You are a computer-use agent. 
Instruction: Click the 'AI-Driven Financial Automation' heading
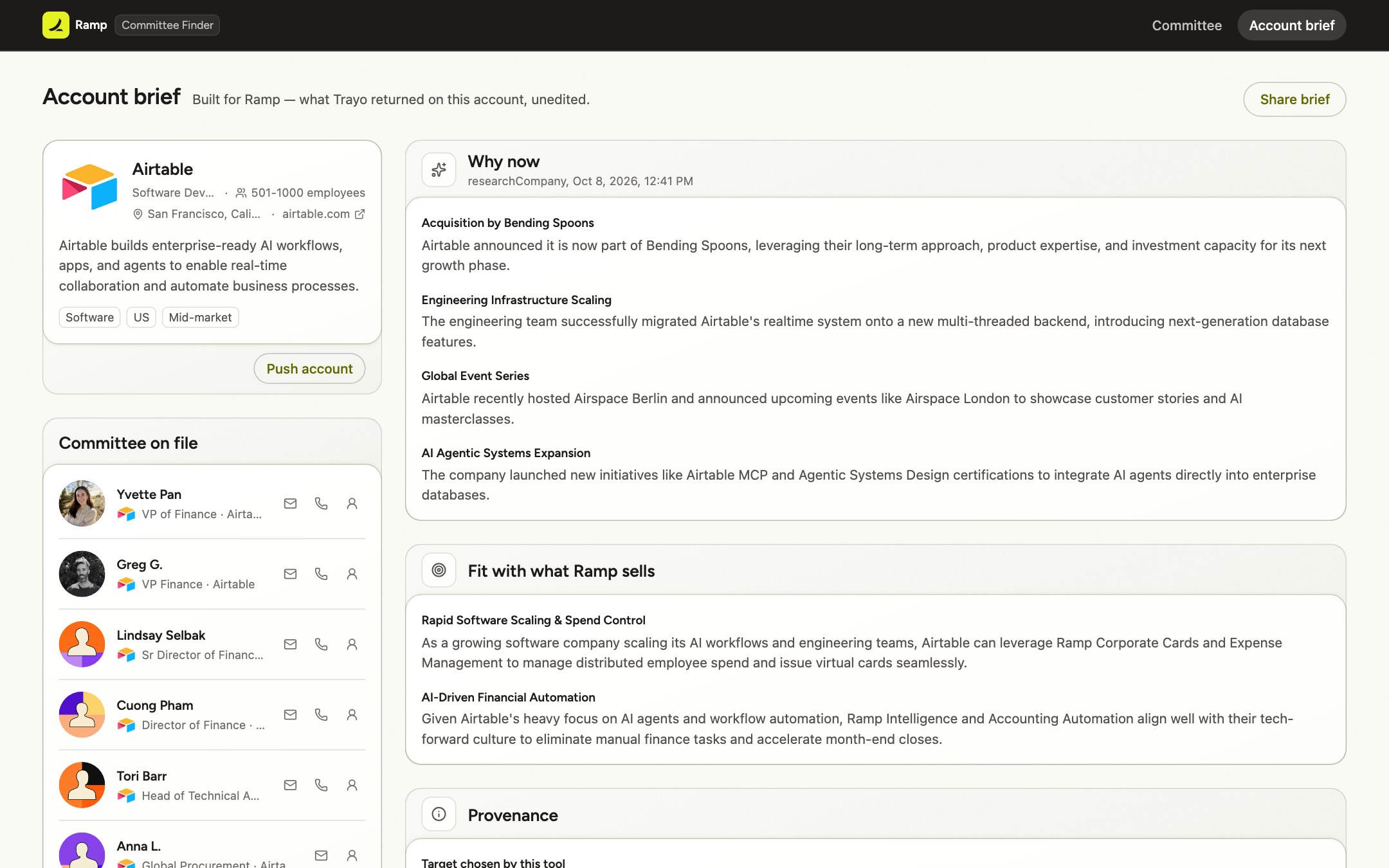[508, 697]
